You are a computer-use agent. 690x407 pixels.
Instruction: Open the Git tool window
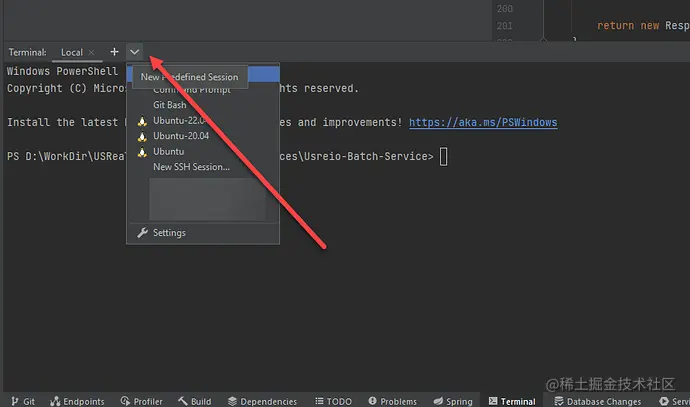pyautogui.click(x=23, y=401)
